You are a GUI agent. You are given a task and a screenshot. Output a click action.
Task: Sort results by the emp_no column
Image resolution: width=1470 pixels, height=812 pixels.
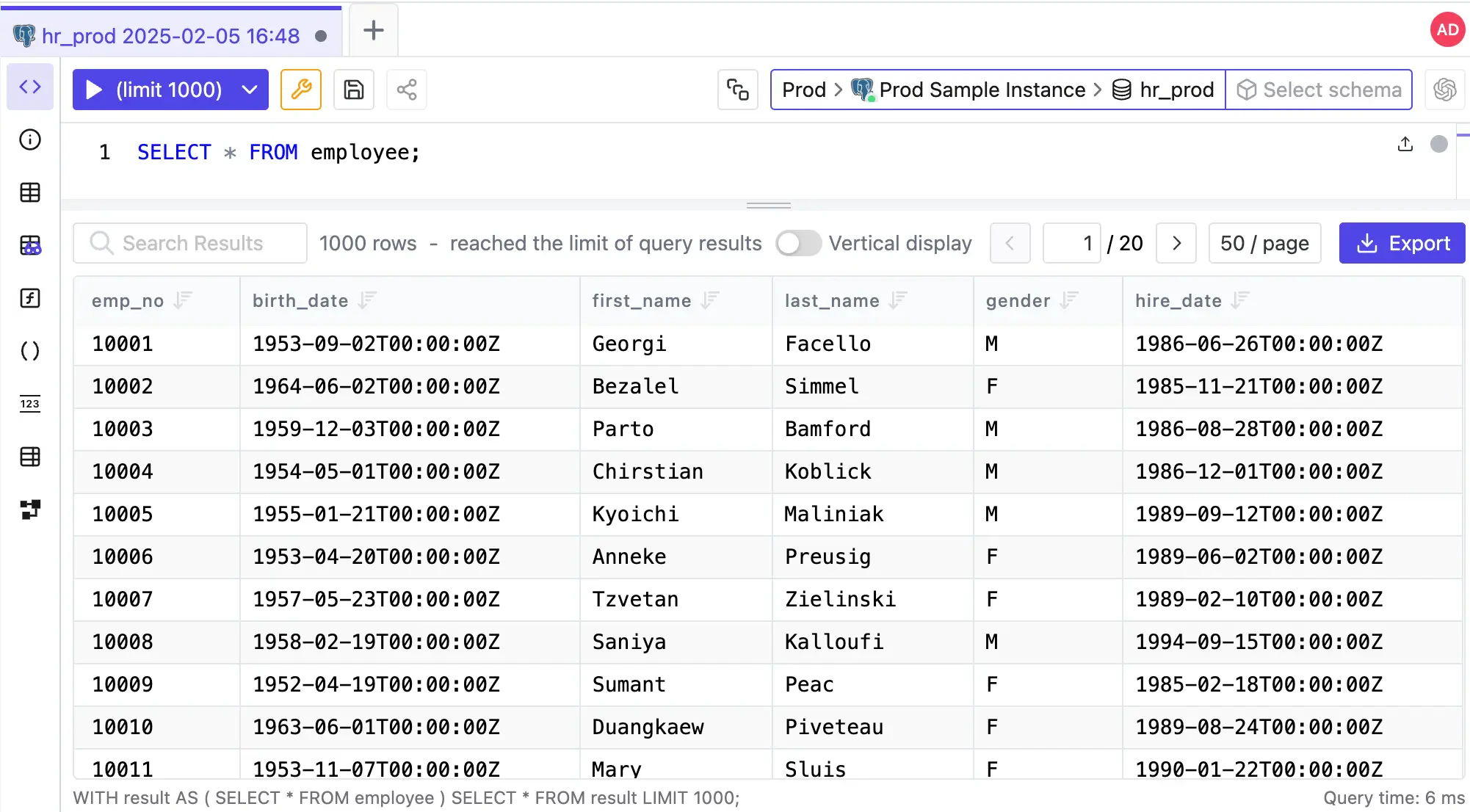tap(184, 300)
